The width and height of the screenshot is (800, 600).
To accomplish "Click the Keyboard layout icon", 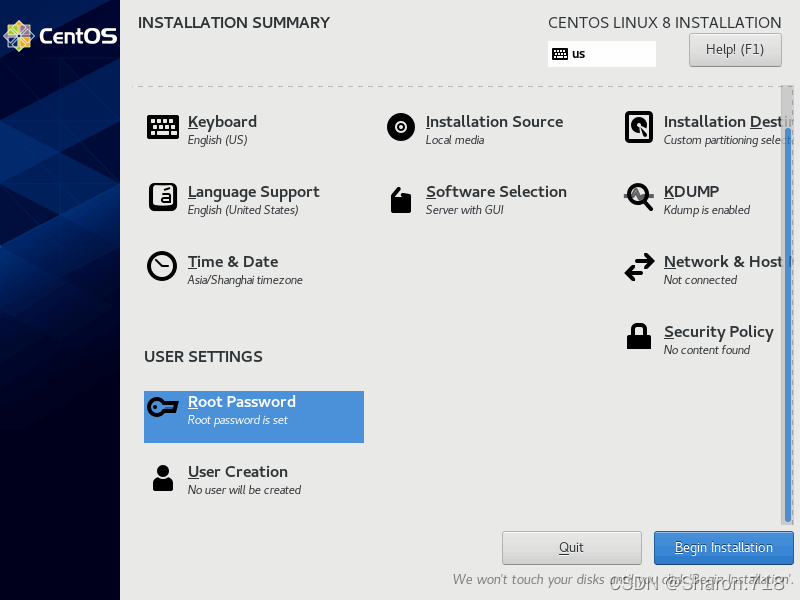I will click(163, 127).
